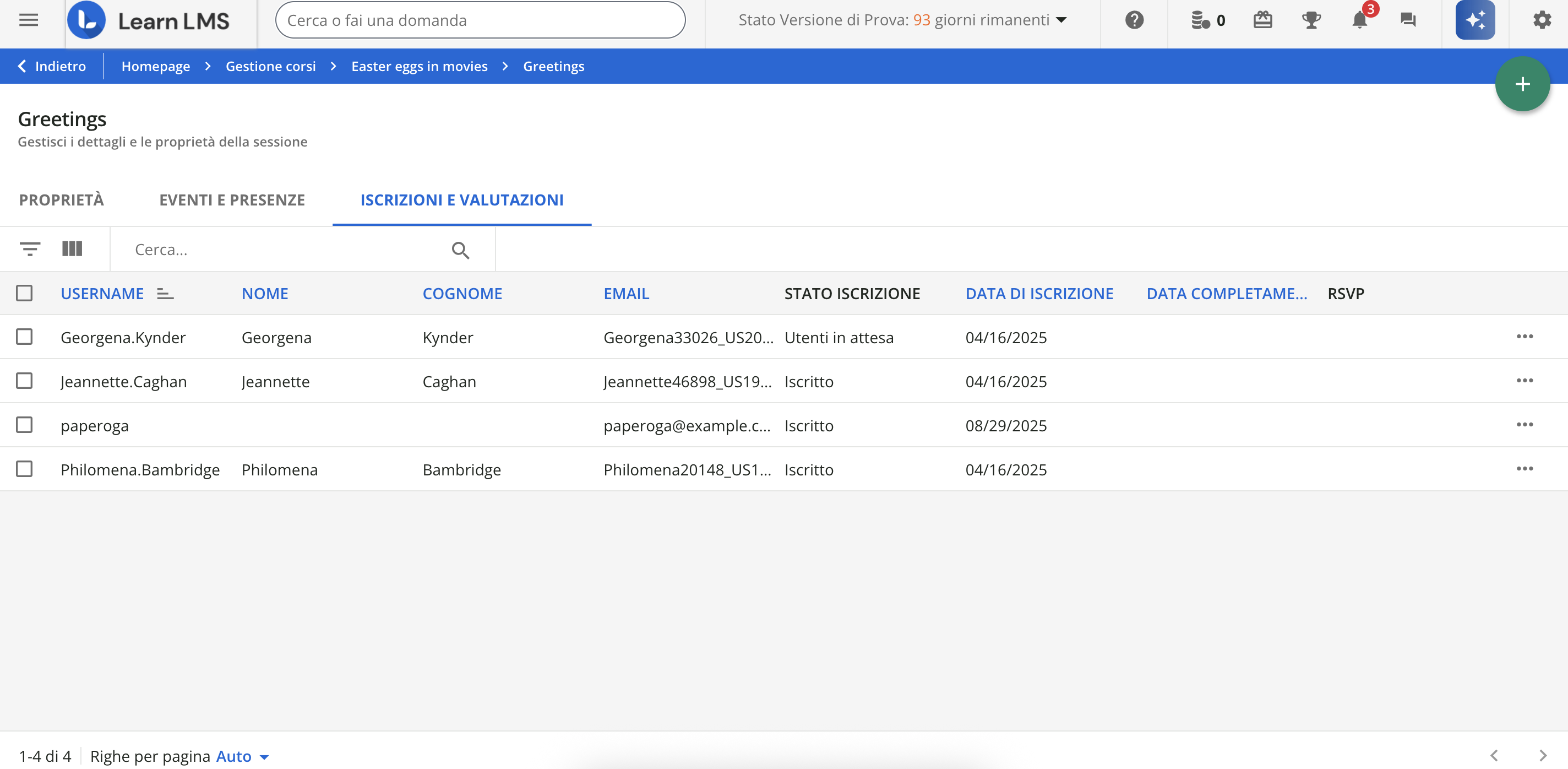Click the Indietro back button
This screenshot has height=769, width=1568.
click(x=52, y=66)
